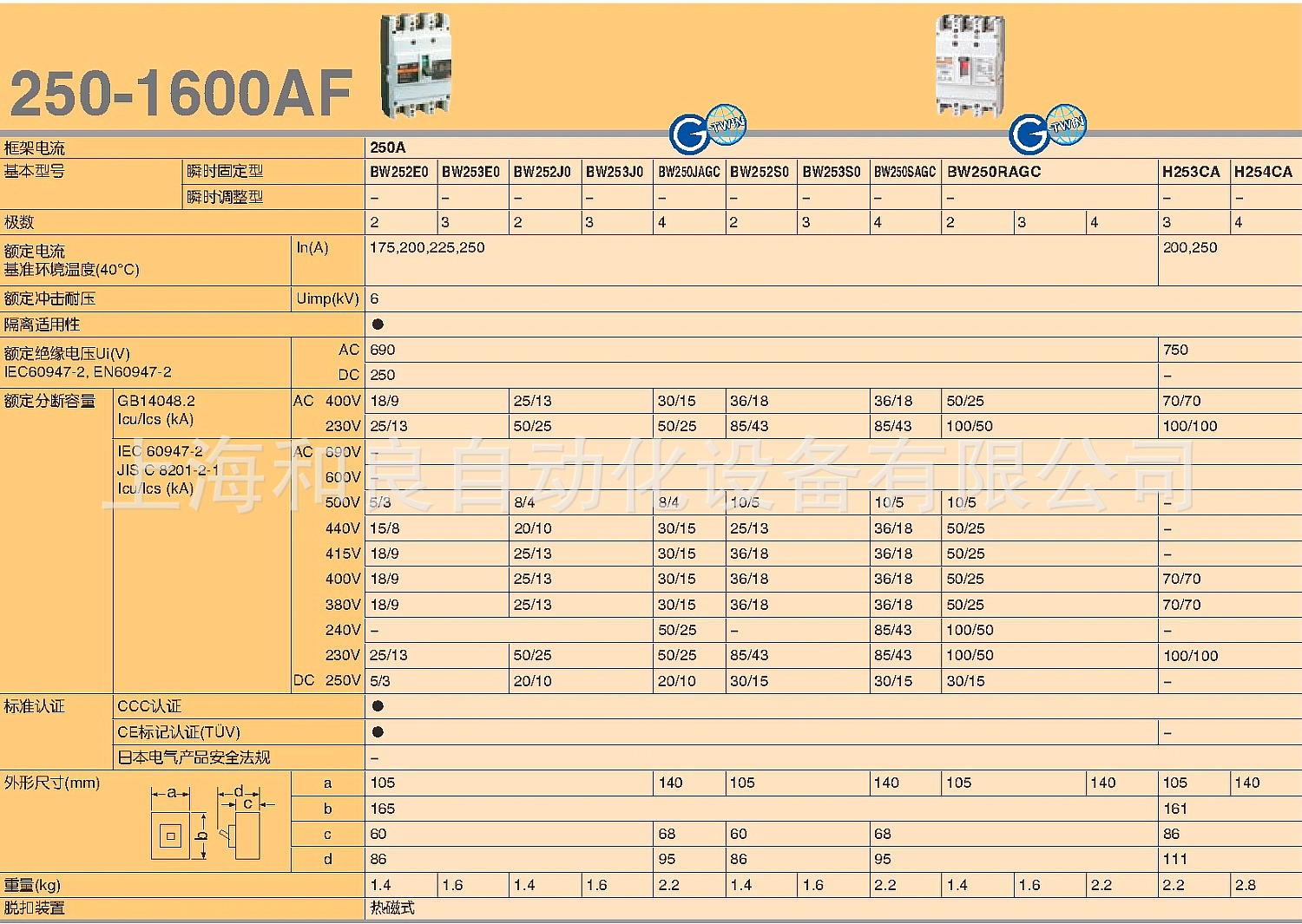Select the "JIS C 8201-2-1" standard label
Image resolution: width=1302 pixels, height=924 pixels.
pyautogui.click(x=168, y=470)
